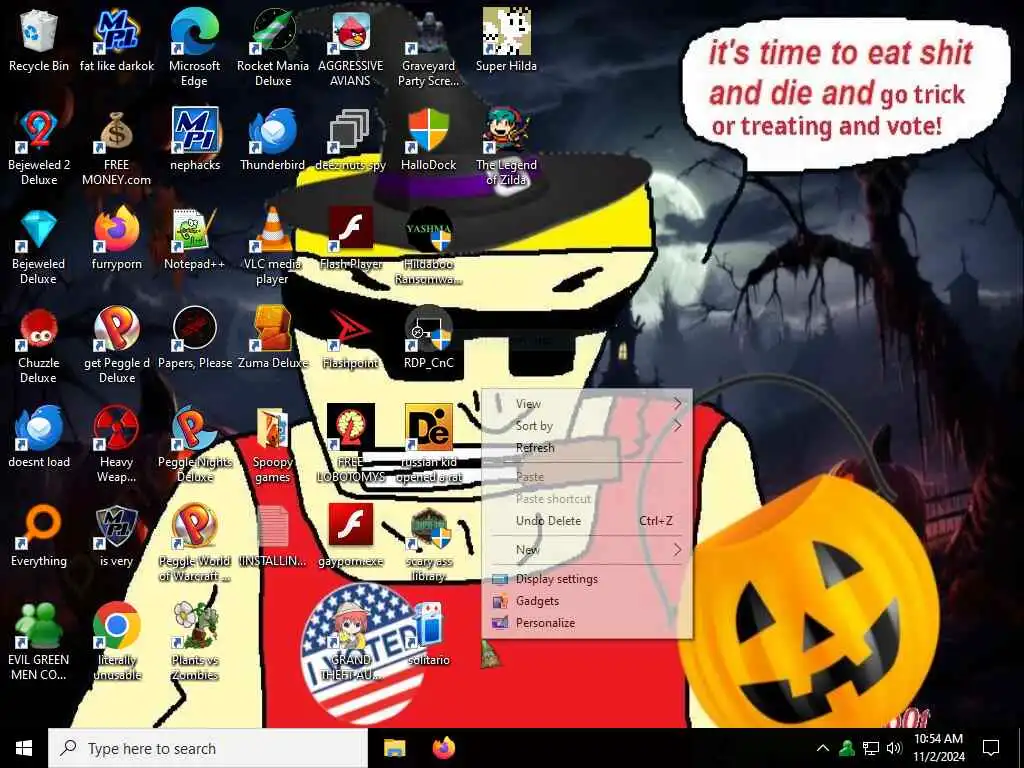
Task: Expand the View submenu in context menu
Action: point(587,404)
